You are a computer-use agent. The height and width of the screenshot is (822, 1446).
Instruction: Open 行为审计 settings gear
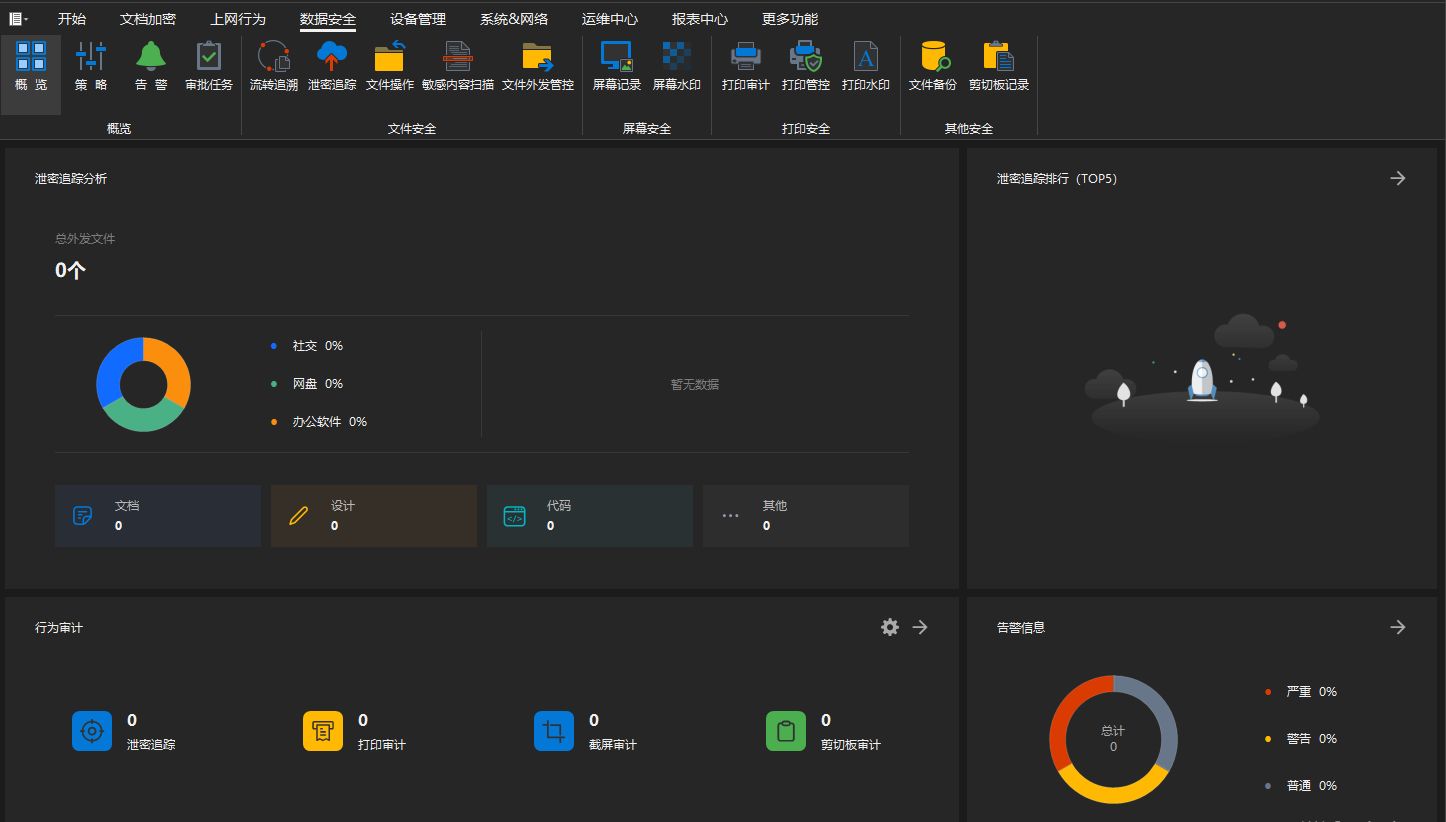pyautogui.click(x=890, y=627)
